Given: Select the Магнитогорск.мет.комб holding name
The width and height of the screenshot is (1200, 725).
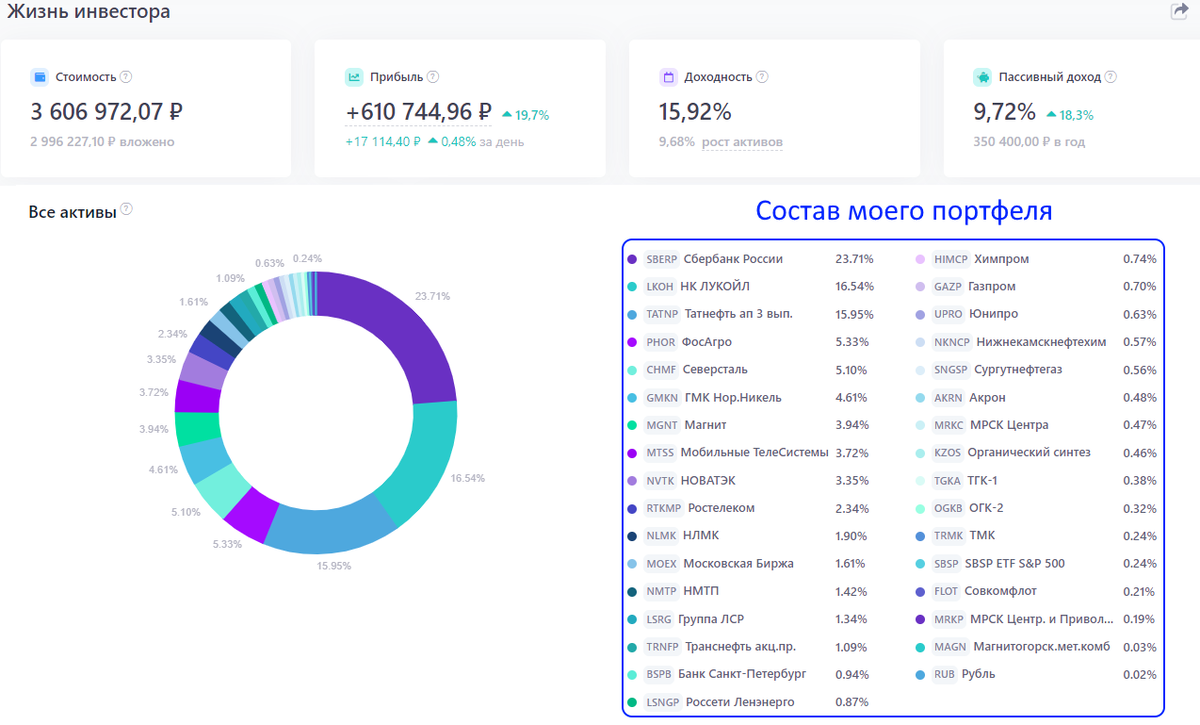Looking at the screenshot, I should pyautogui.click(x=1042, y=646).
